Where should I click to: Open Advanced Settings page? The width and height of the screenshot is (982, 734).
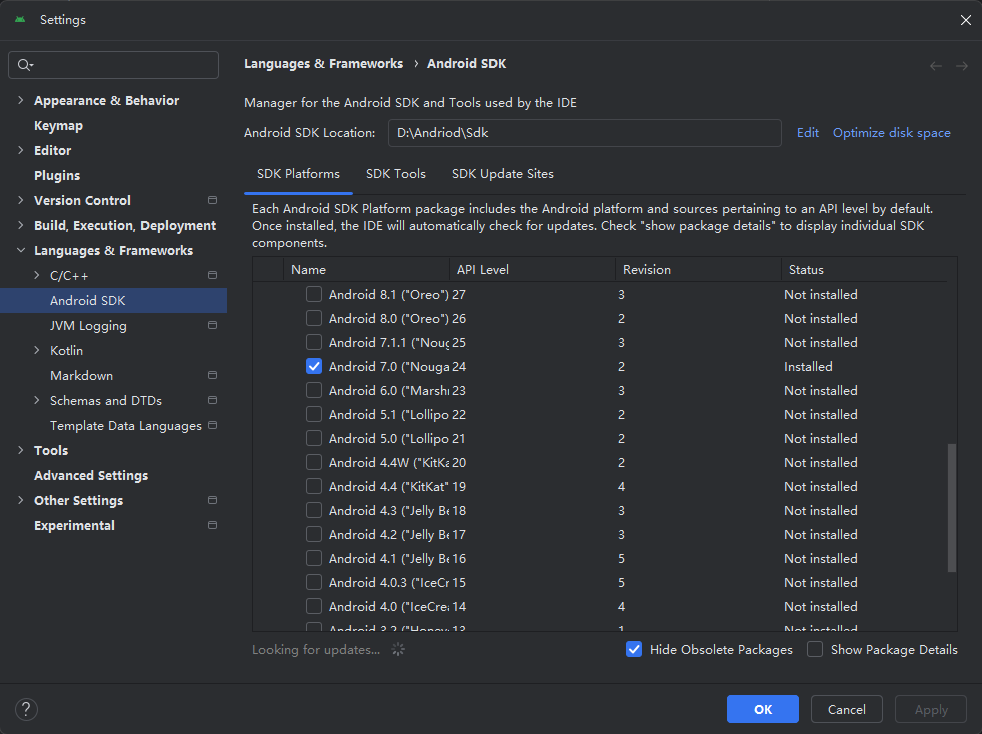[x=91, y=475]
